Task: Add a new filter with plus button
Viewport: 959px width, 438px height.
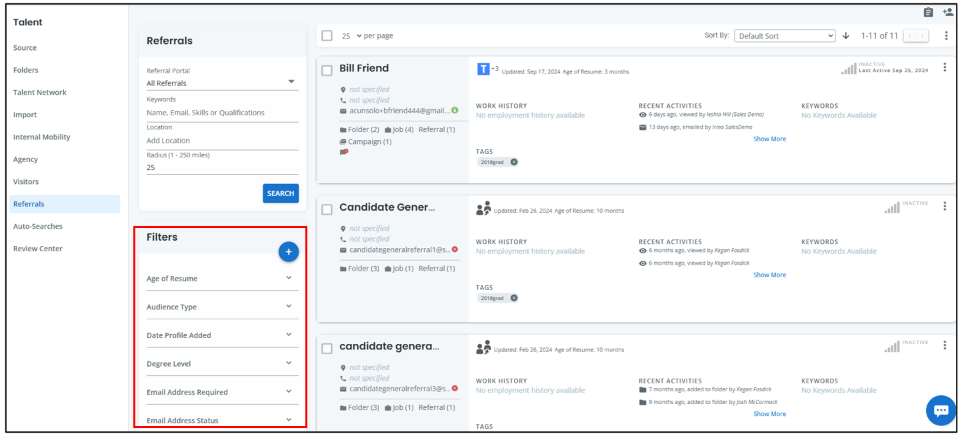Action: pos(289,251)
